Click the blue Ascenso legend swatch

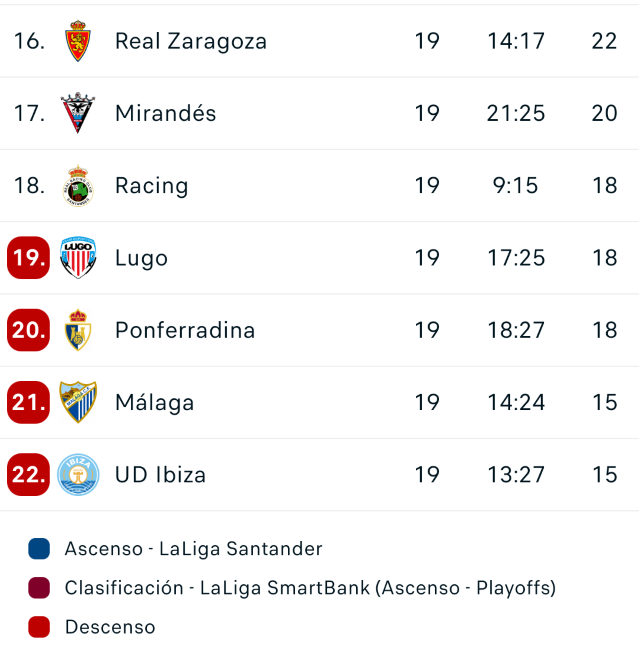point(39,549)
